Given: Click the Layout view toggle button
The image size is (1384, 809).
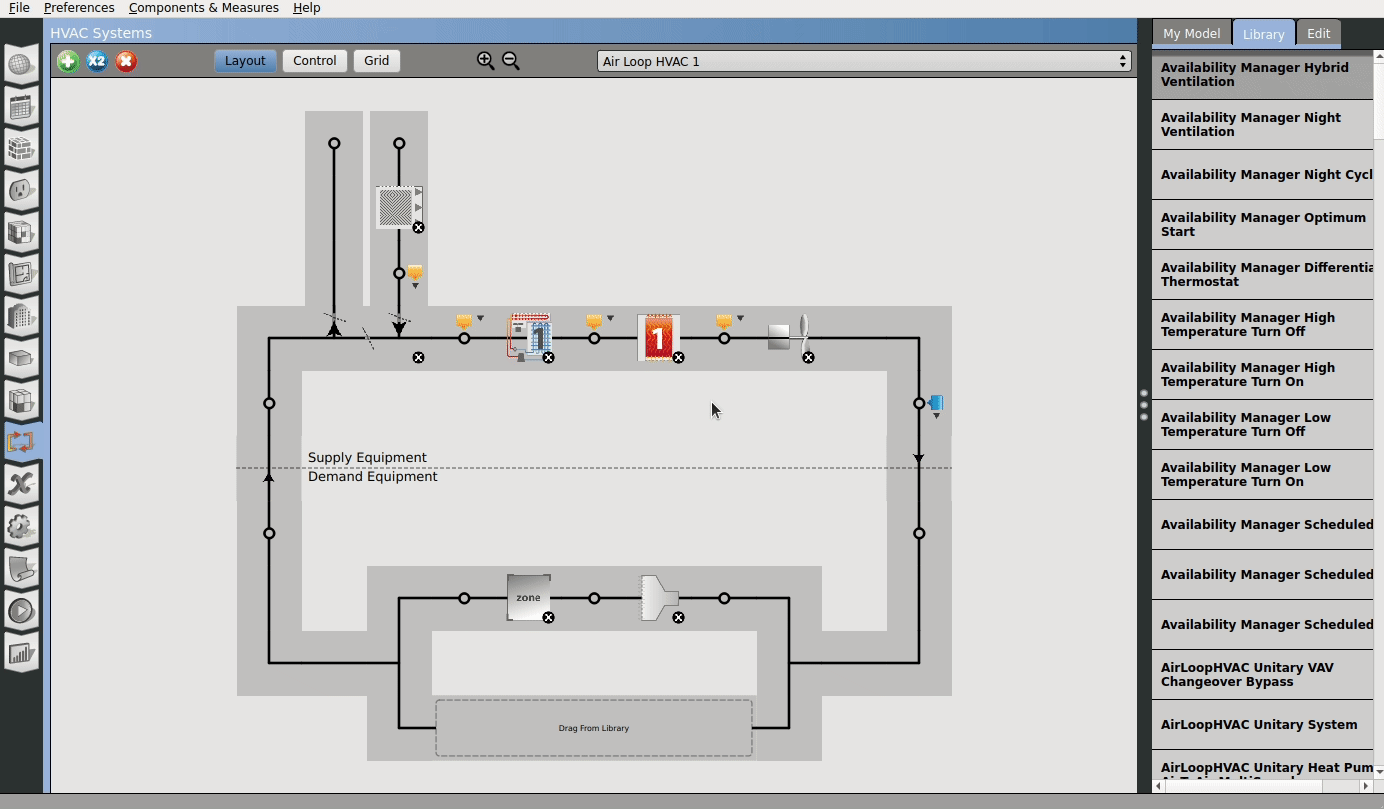Looking at the screenshot, I should coord(245,60).
